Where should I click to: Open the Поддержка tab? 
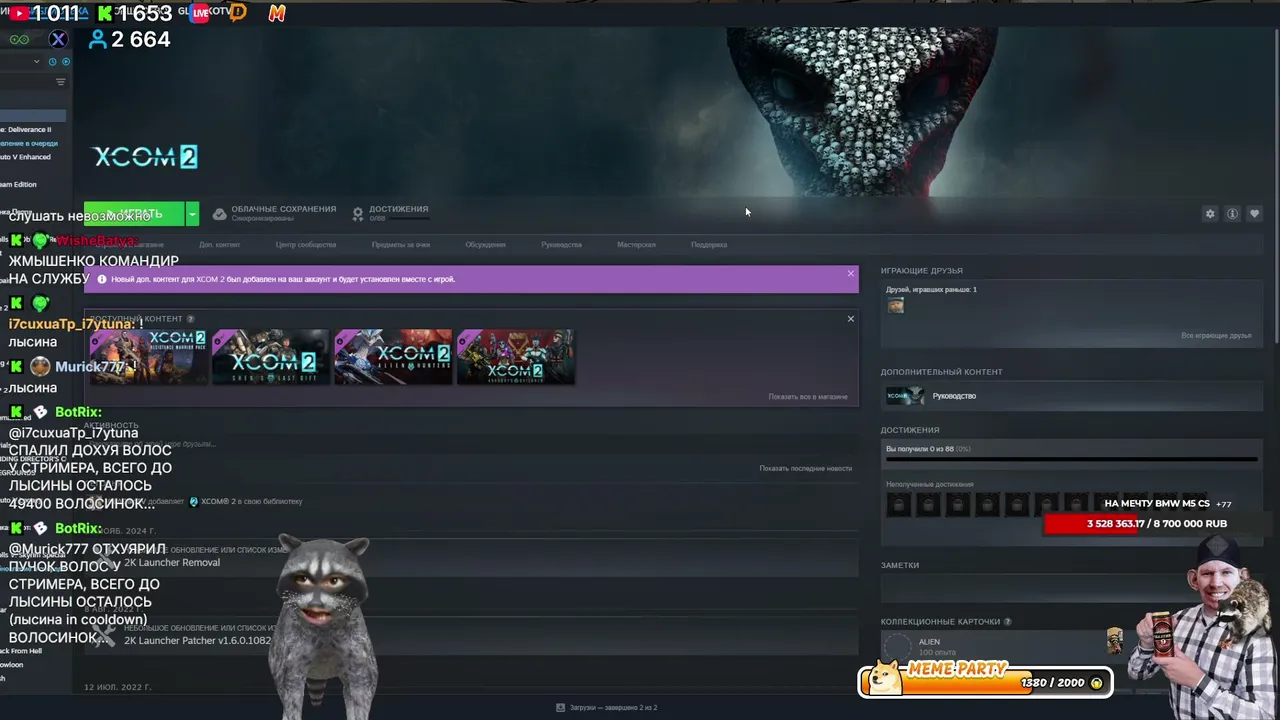point(709,245)
